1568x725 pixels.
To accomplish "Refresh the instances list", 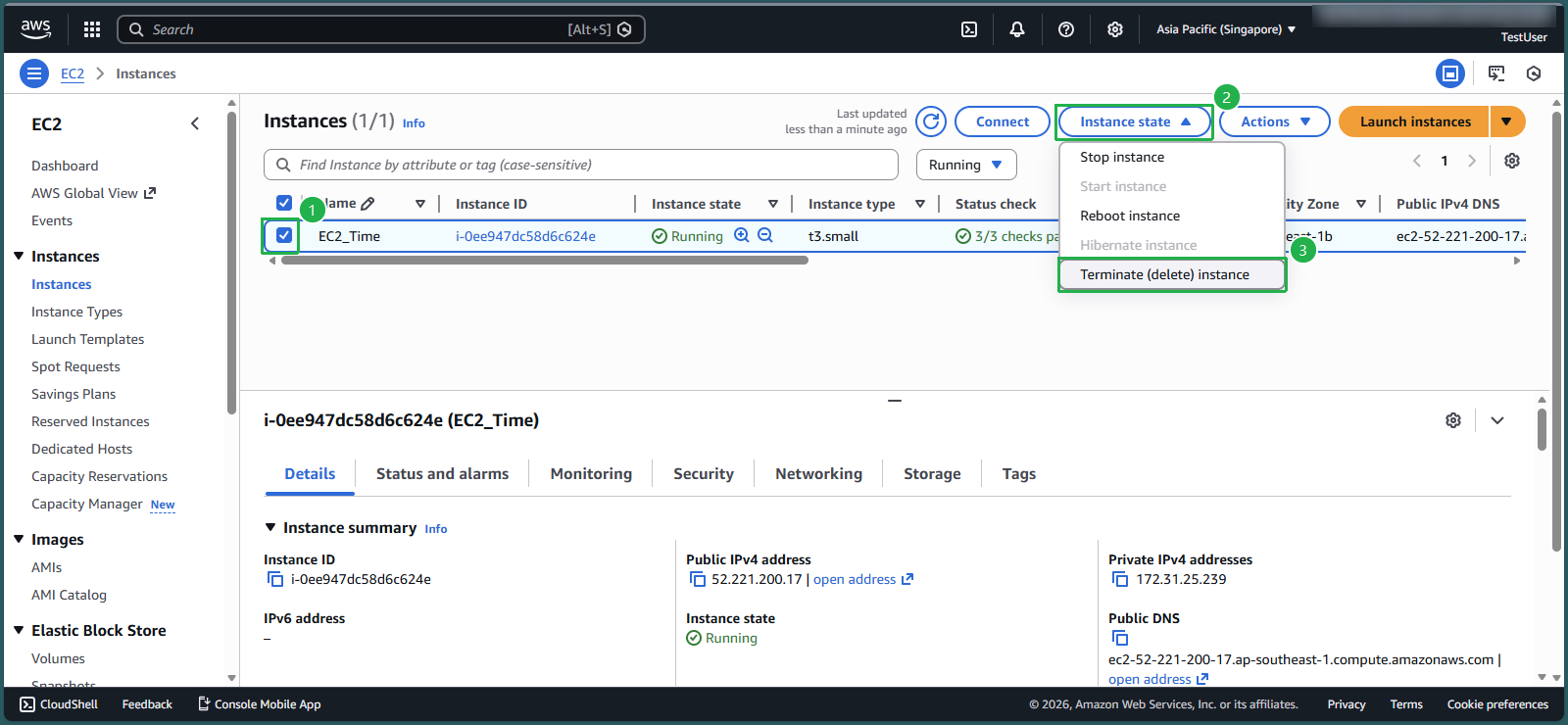I will tap(931, 121).
